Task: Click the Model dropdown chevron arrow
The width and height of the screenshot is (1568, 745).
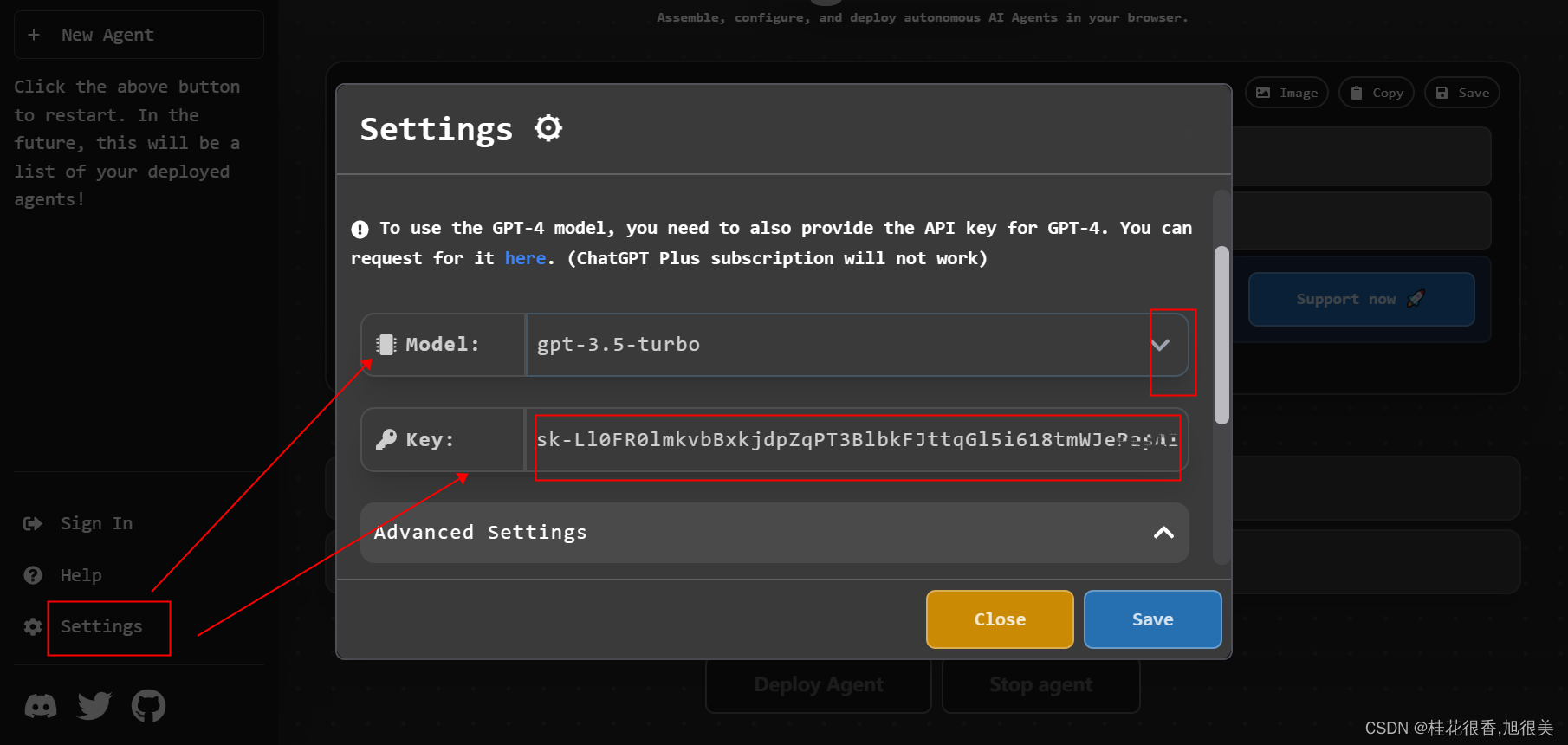Action: click(x=1160, y=345)
